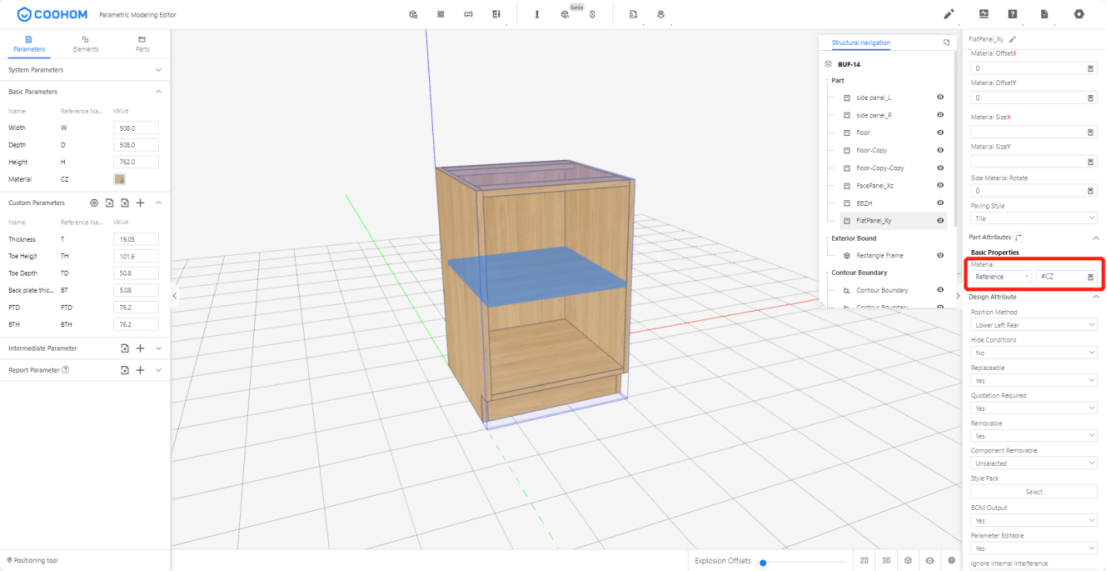Click the Material CZ color swatch
1107x571 pixels.
120,179
